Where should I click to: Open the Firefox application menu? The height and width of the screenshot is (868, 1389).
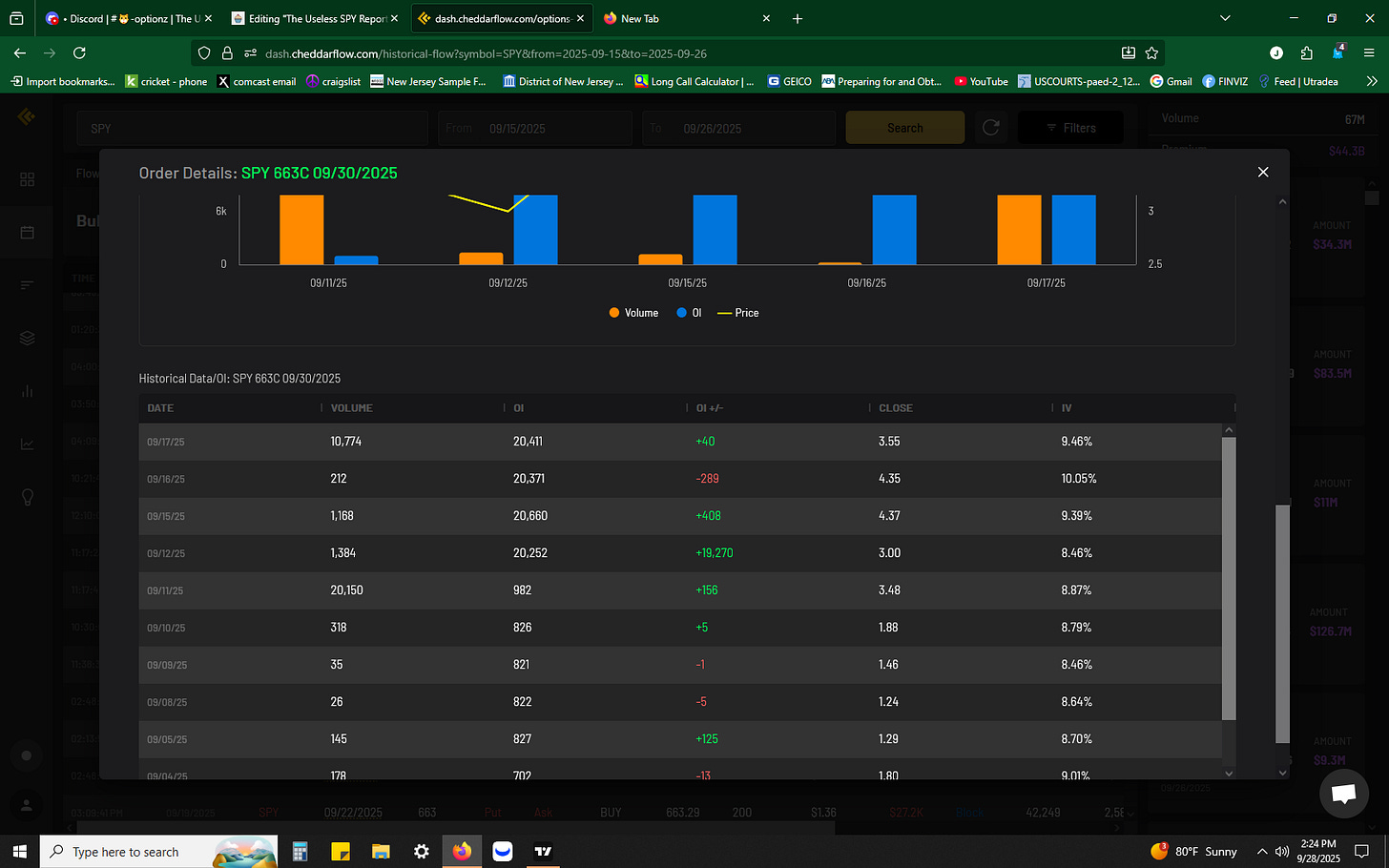(x=1369, y=53)
